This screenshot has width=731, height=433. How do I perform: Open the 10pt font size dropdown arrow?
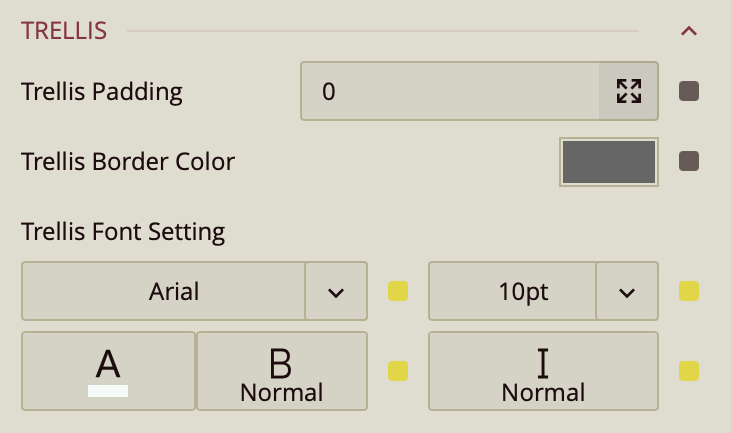pyautogui.click(x=627, y=292)
